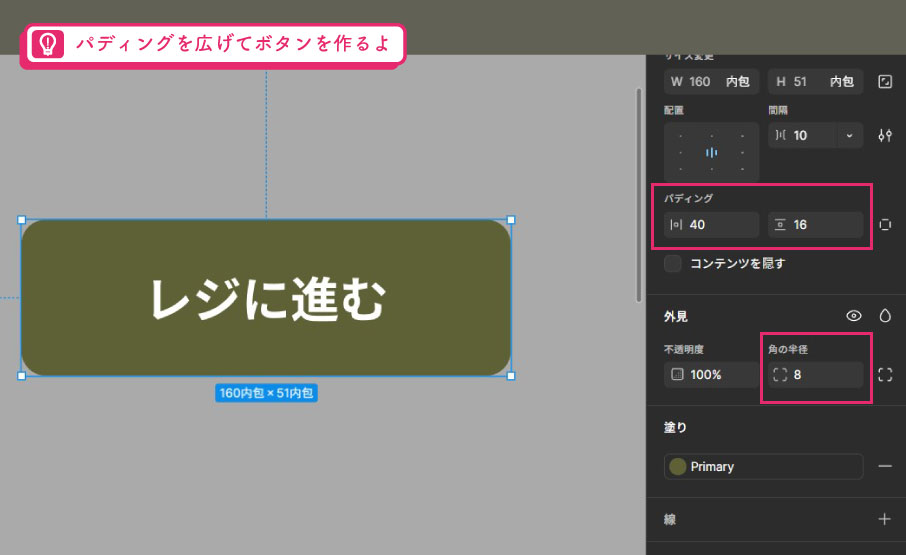Click the top-right selection handle
Viewport: 906px width, 555px height.
[511, 220]
